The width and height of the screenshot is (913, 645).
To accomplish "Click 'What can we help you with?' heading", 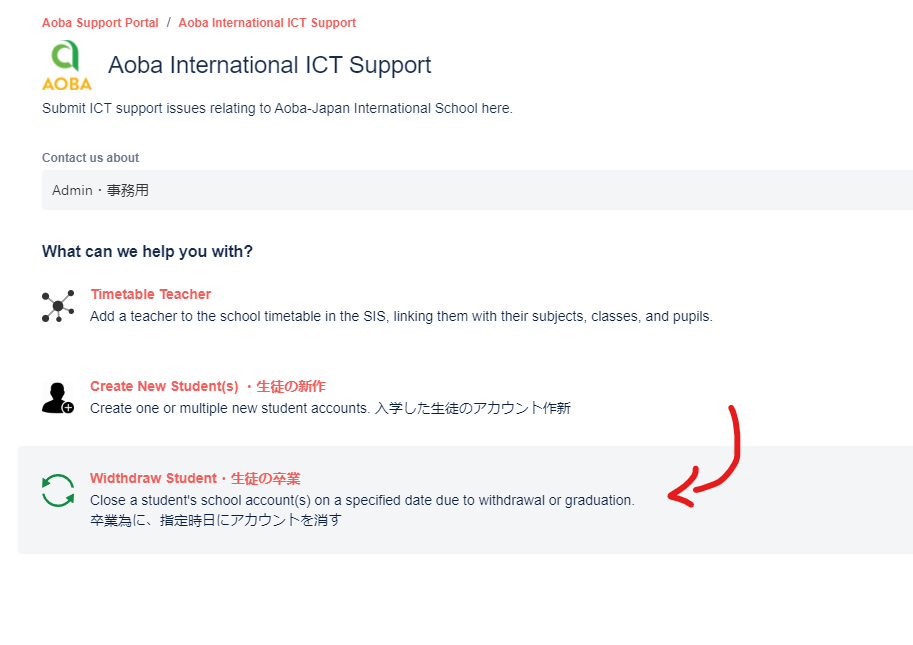I will 147,251.
